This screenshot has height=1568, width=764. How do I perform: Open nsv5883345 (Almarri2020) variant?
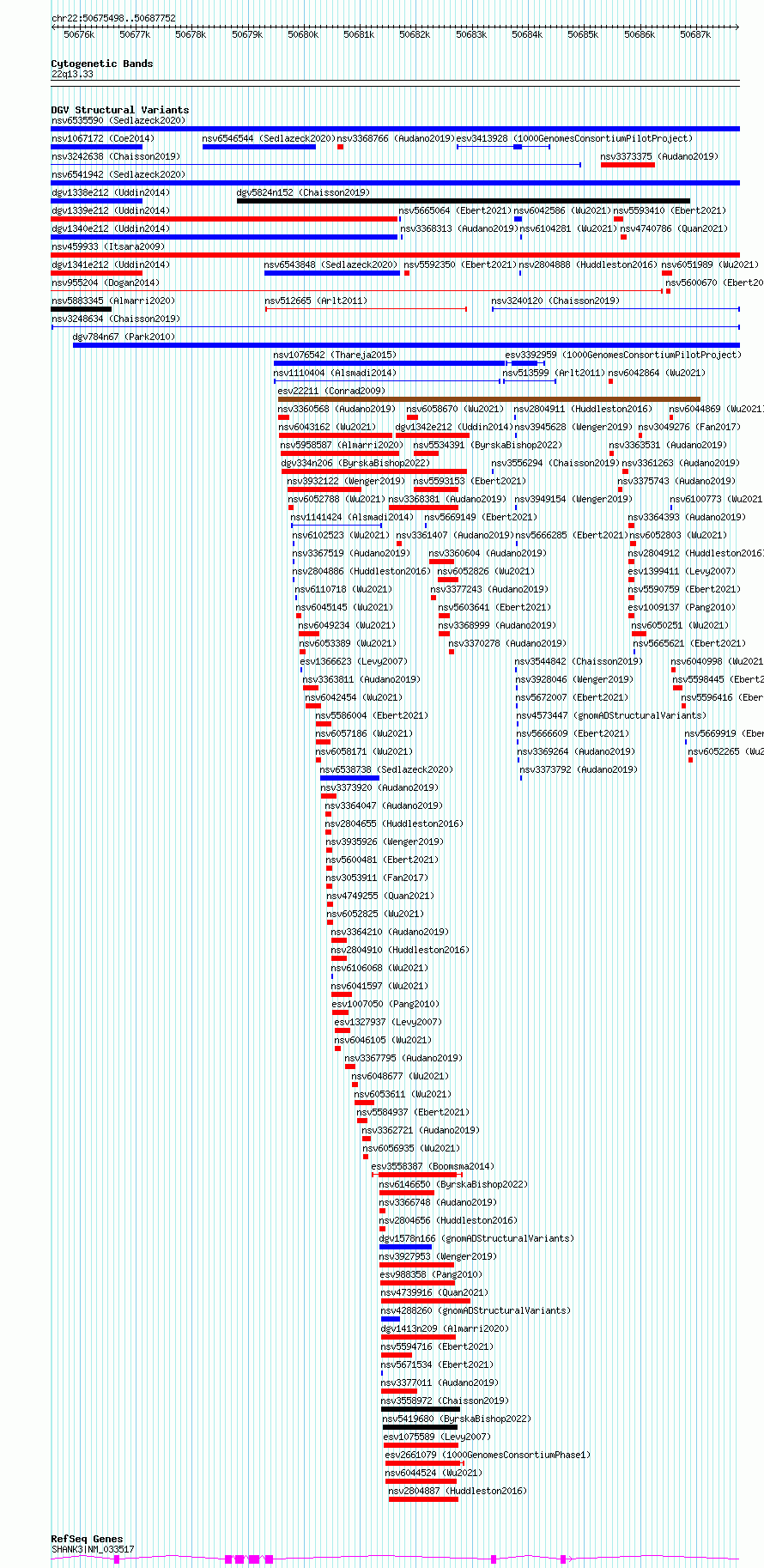tap(113, 301)
